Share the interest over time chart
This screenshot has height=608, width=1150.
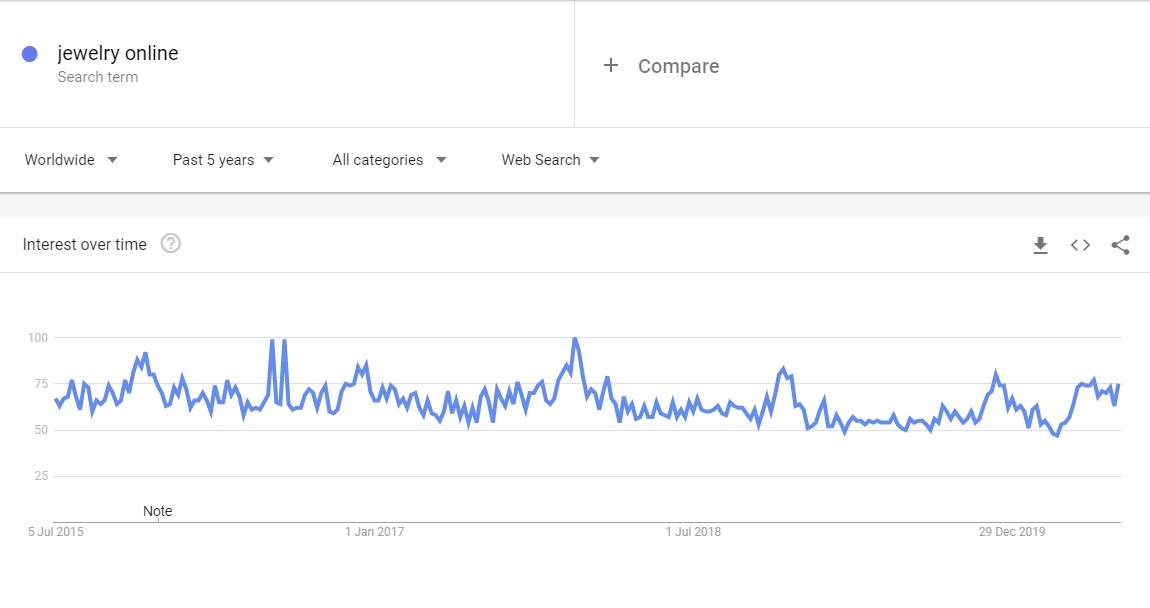tap(1120, 245)
